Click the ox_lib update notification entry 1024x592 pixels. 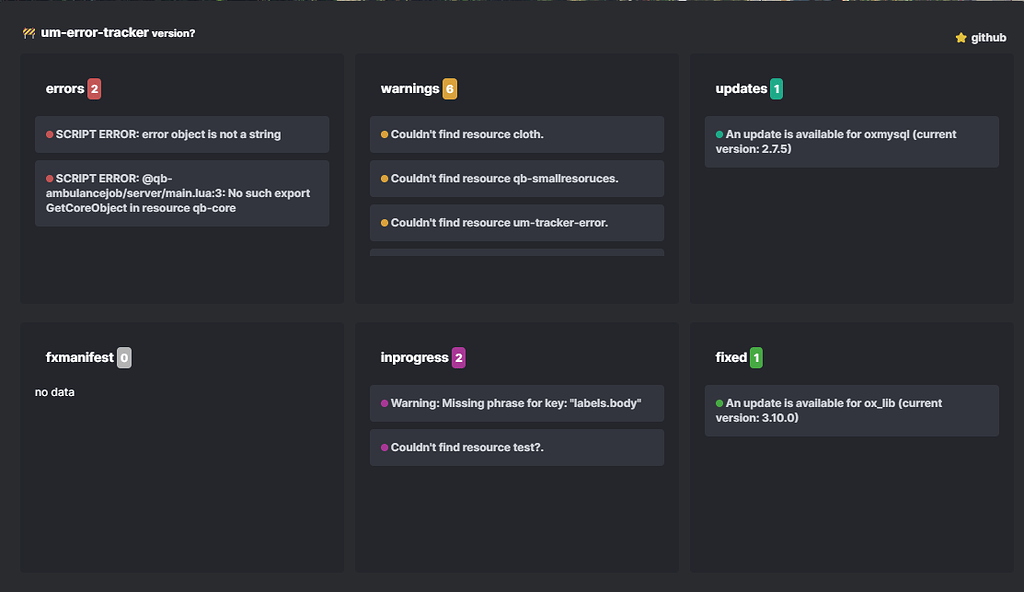click(x=851, y=410)
